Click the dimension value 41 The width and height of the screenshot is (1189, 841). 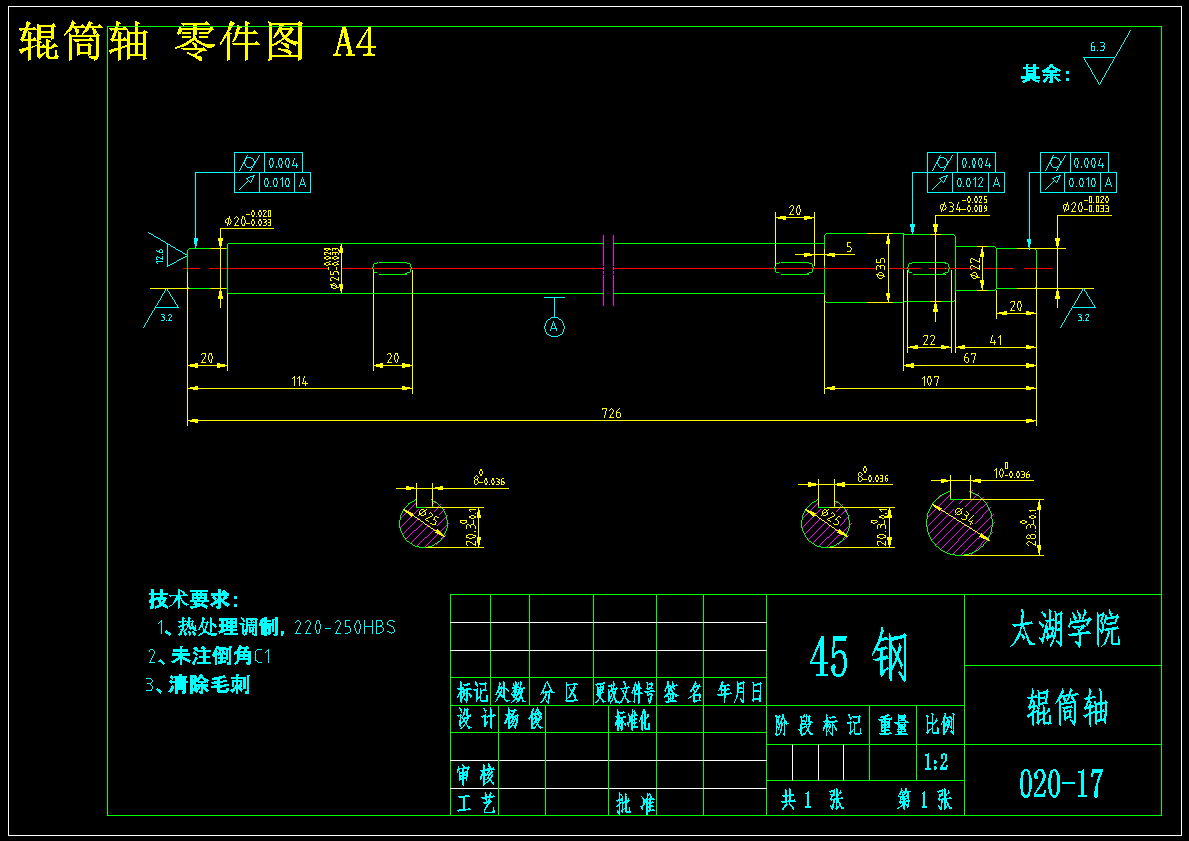coord(996,340)
